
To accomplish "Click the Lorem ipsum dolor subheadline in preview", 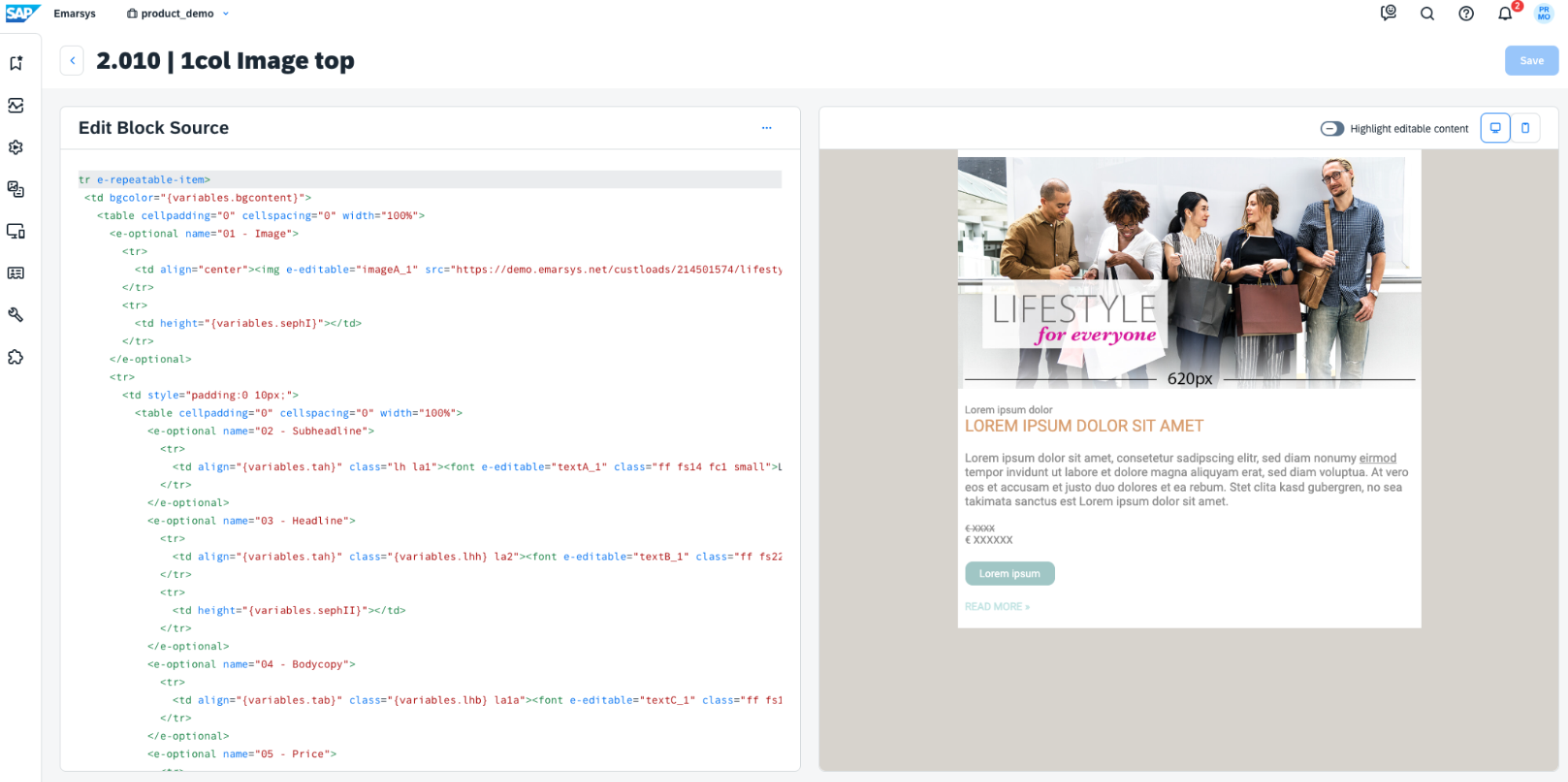I will 1009,409.
